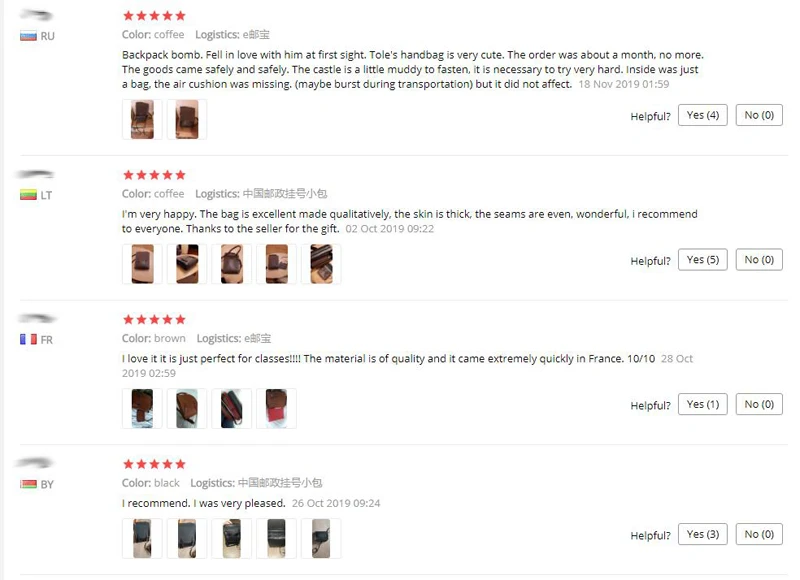Screen dimensions: 800x580
Task: Click the five-star rating on the FR review
Action: click(x=154, y=319)
